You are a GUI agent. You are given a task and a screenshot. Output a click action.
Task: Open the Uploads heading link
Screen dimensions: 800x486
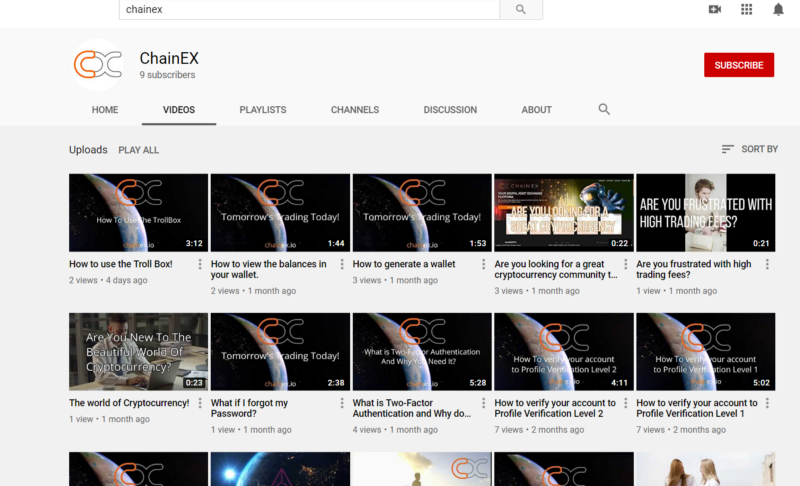coord(88,150)
